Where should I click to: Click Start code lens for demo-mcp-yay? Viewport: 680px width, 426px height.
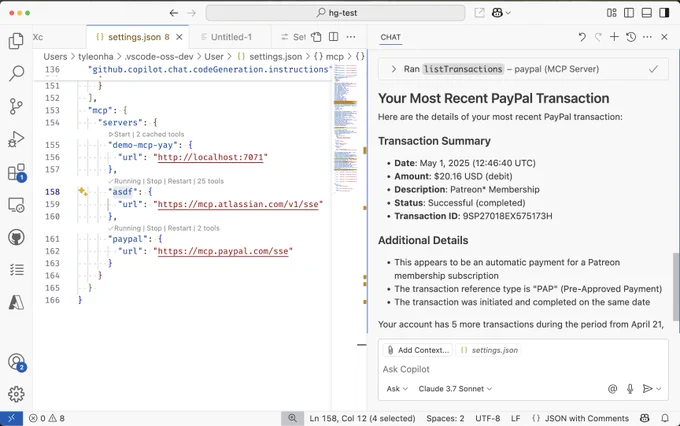tap(119, 134)
